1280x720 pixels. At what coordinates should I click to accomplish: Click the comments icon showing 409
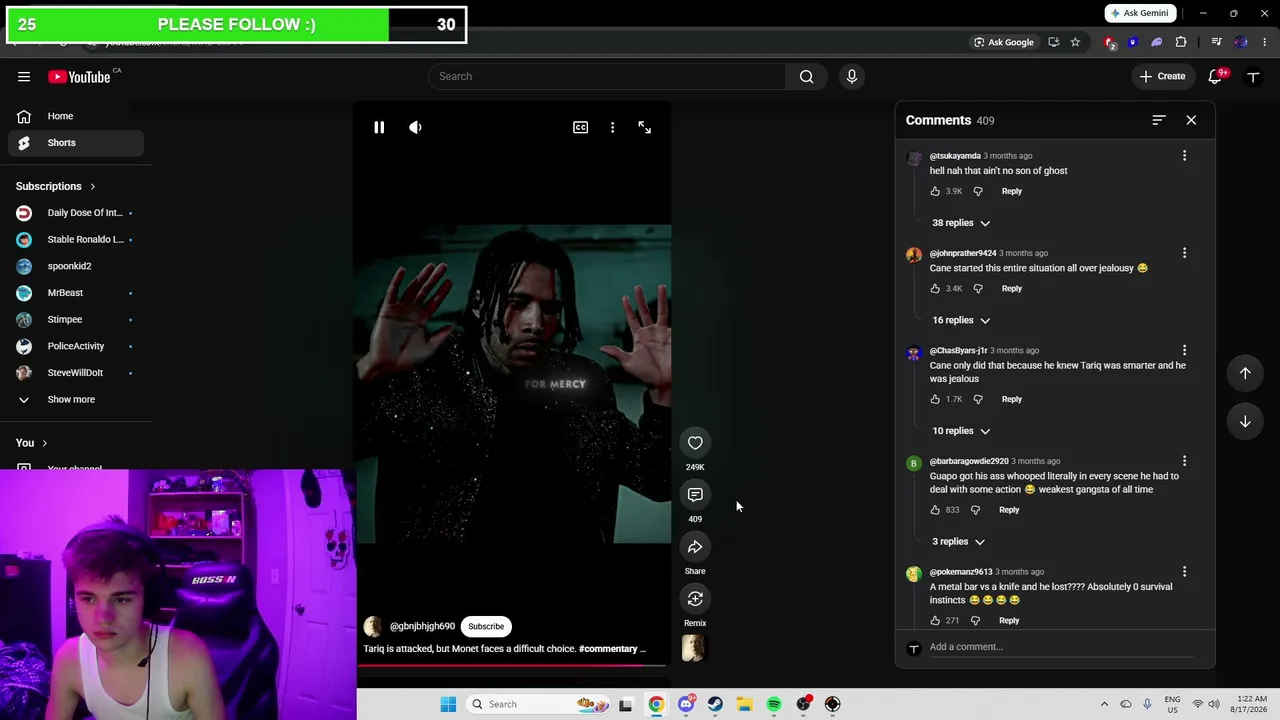(695, 495)
